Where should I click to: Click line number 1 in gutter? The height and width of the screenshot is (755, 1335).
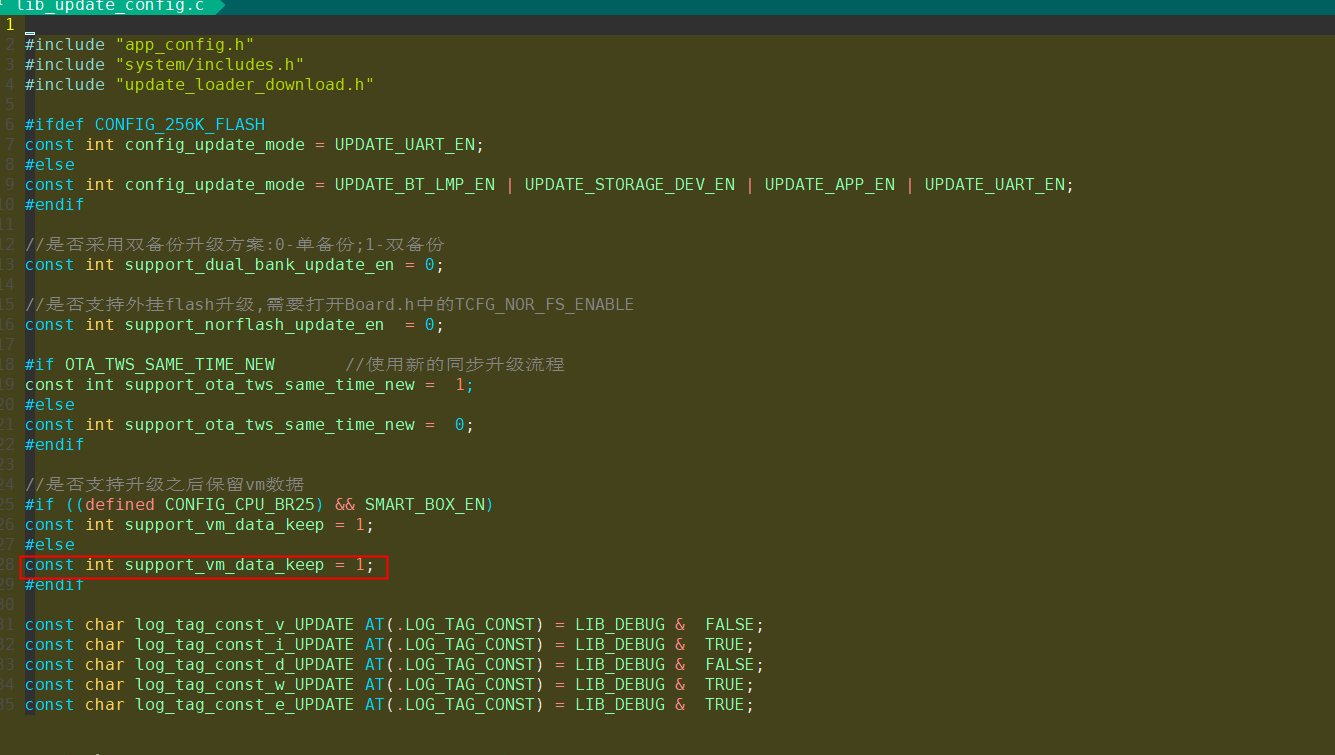click(10, 25)
